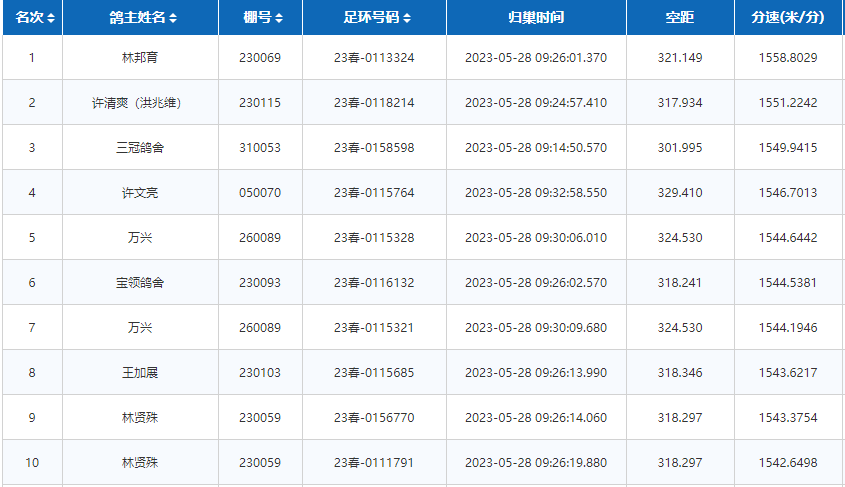The height and width of the screenshot is (487, 845).
Task: Click sort arrows beside 棚号 header
Action: [x=278, y=19]
